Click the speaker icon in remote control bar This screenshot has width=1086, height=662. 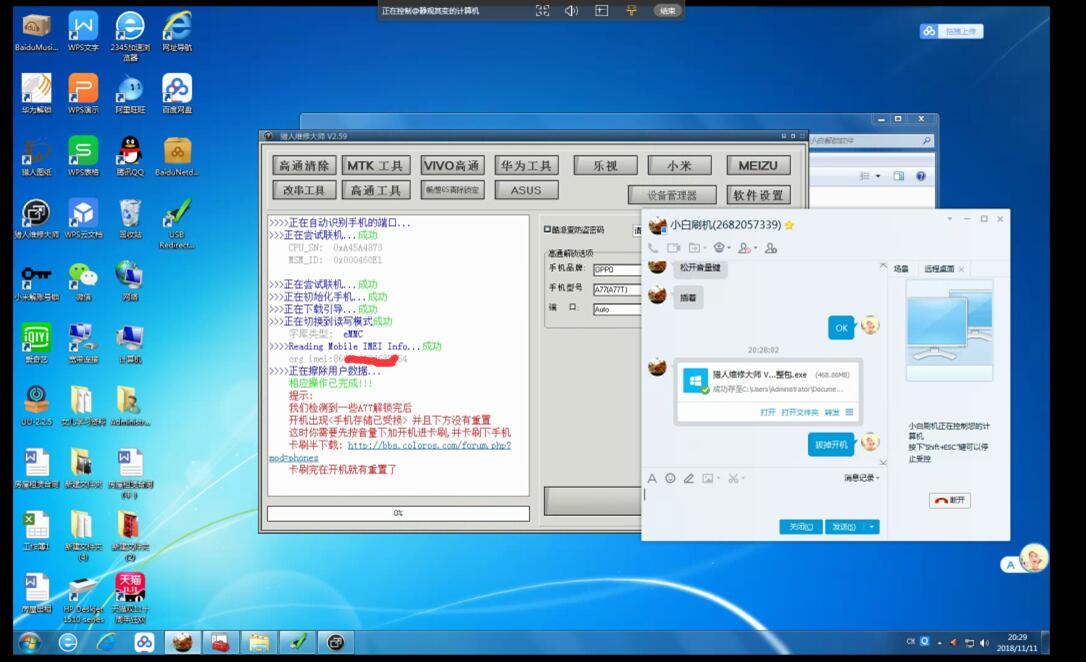[571, 10]
